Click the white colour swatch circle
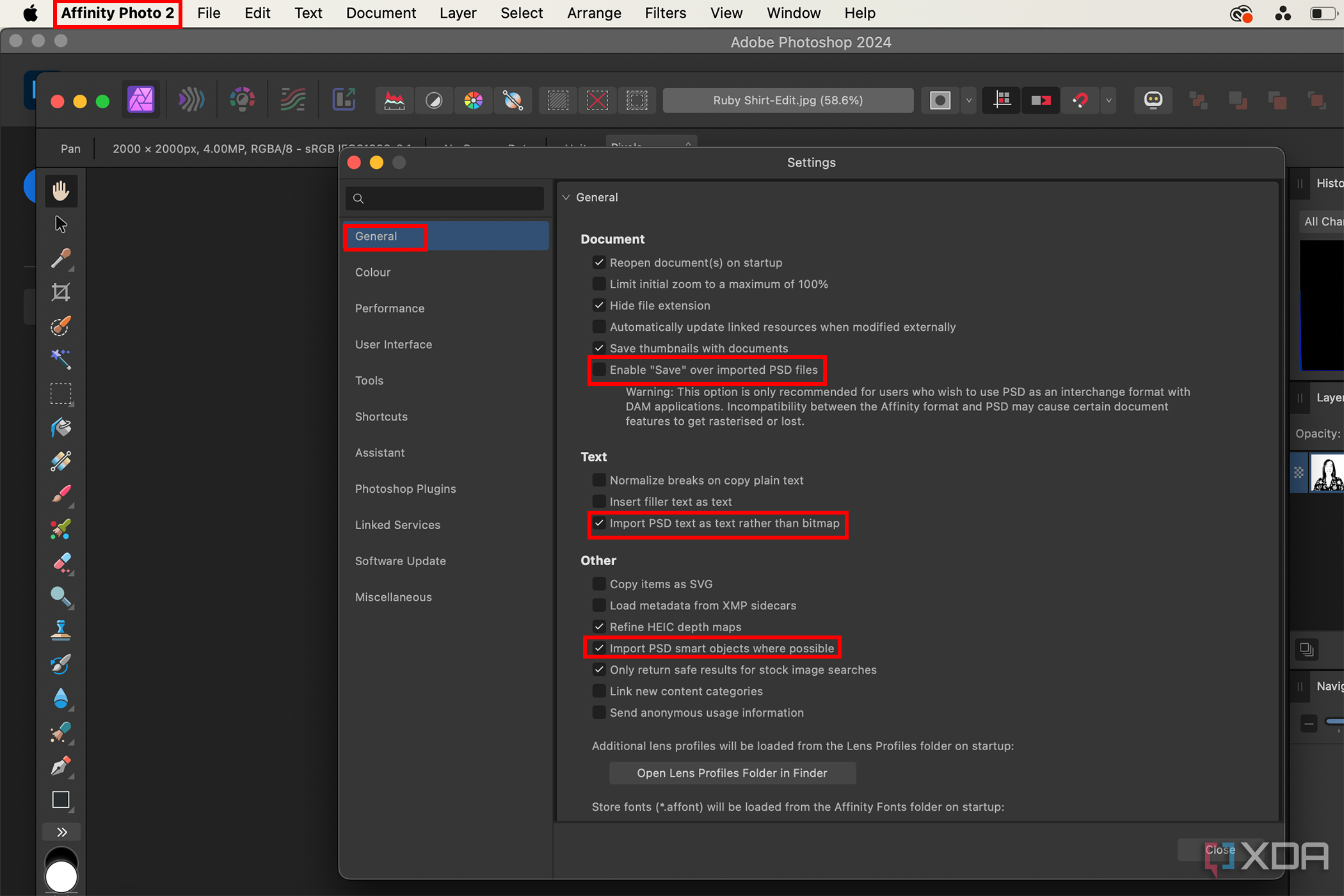1344x896 pixels. (61, 877)
